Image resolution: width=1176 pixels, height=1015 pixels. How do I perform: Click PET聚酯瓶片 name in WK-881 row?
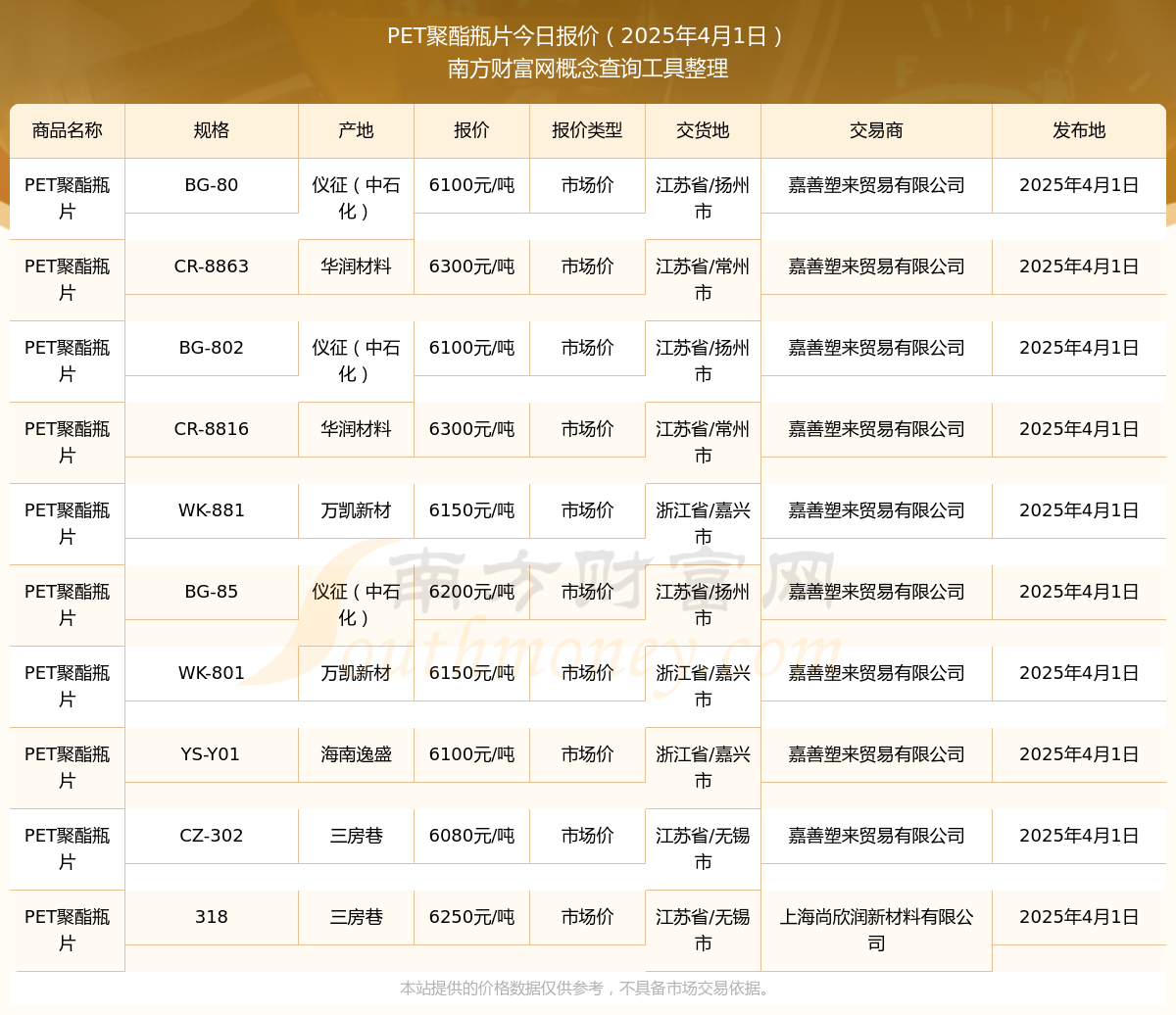[x=67, y=524]
